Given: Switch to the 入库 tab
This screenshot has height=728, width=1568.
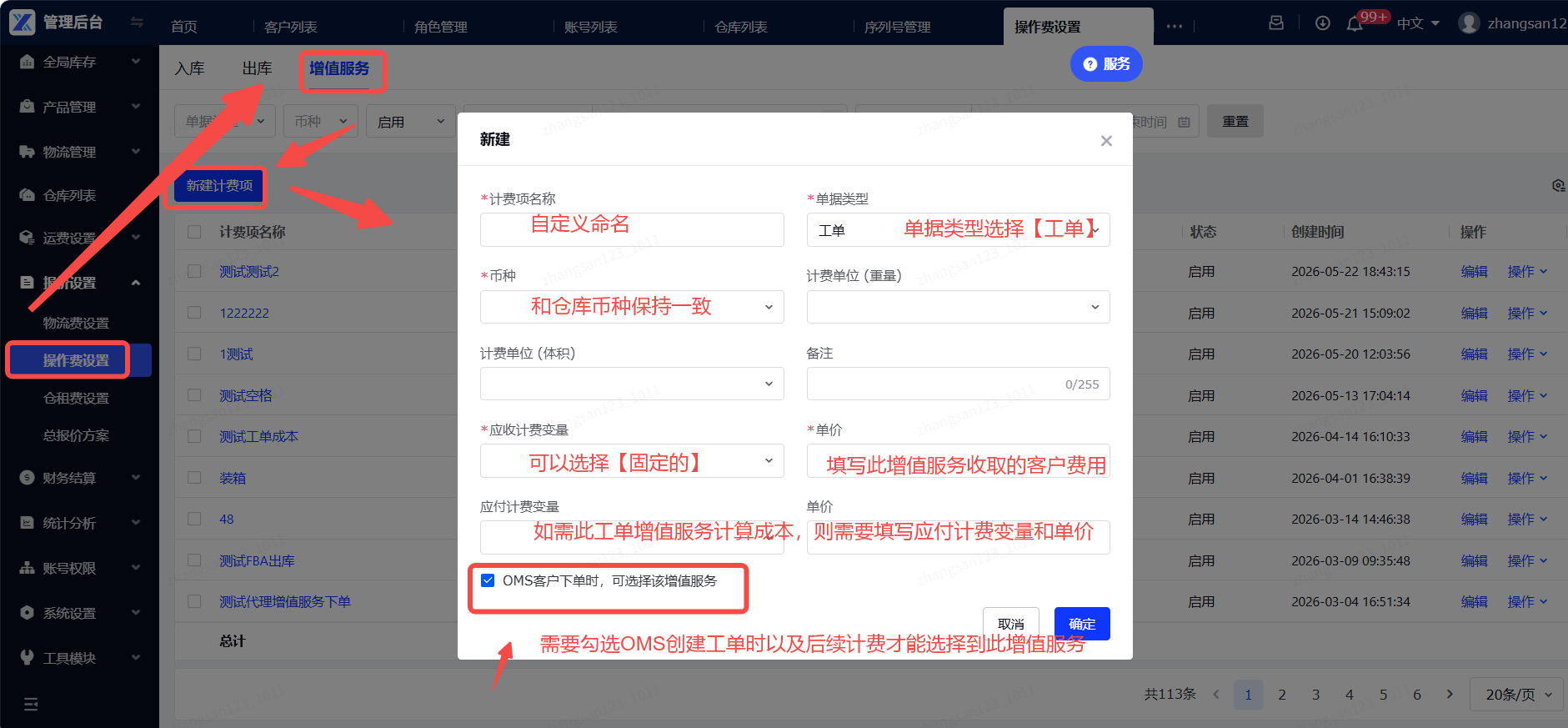Looking at the screenshot, I should point(189,68).
